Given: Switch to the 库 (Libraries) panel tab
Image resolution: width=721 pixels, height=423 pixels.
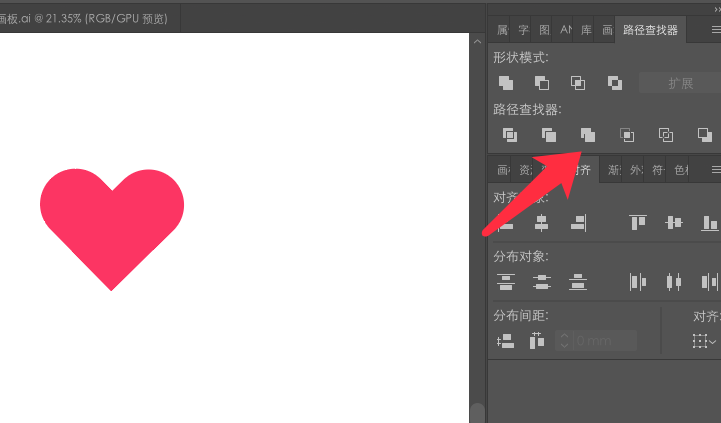Looking at the screenshot, I should [586, 30].
